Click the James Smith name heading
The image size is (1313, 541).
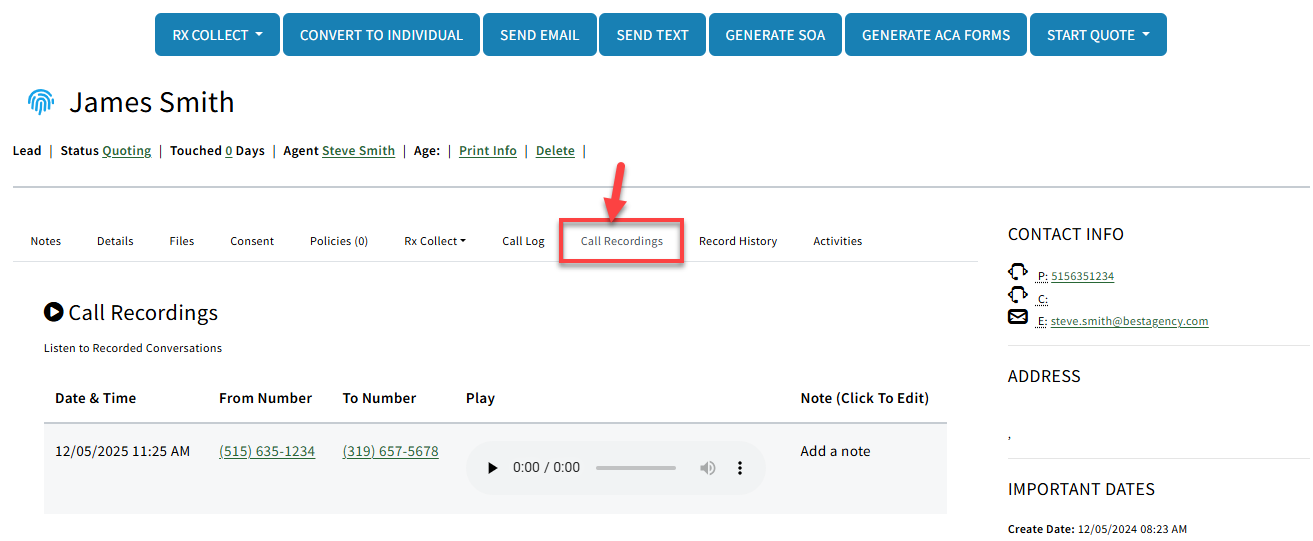[x=152, y=102]
